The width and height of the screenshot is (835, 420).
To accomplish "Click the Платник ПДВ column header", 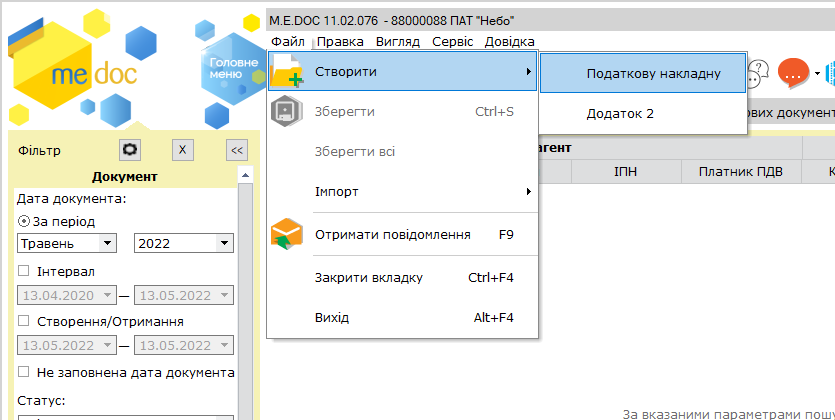I will (x=741, y=171).
